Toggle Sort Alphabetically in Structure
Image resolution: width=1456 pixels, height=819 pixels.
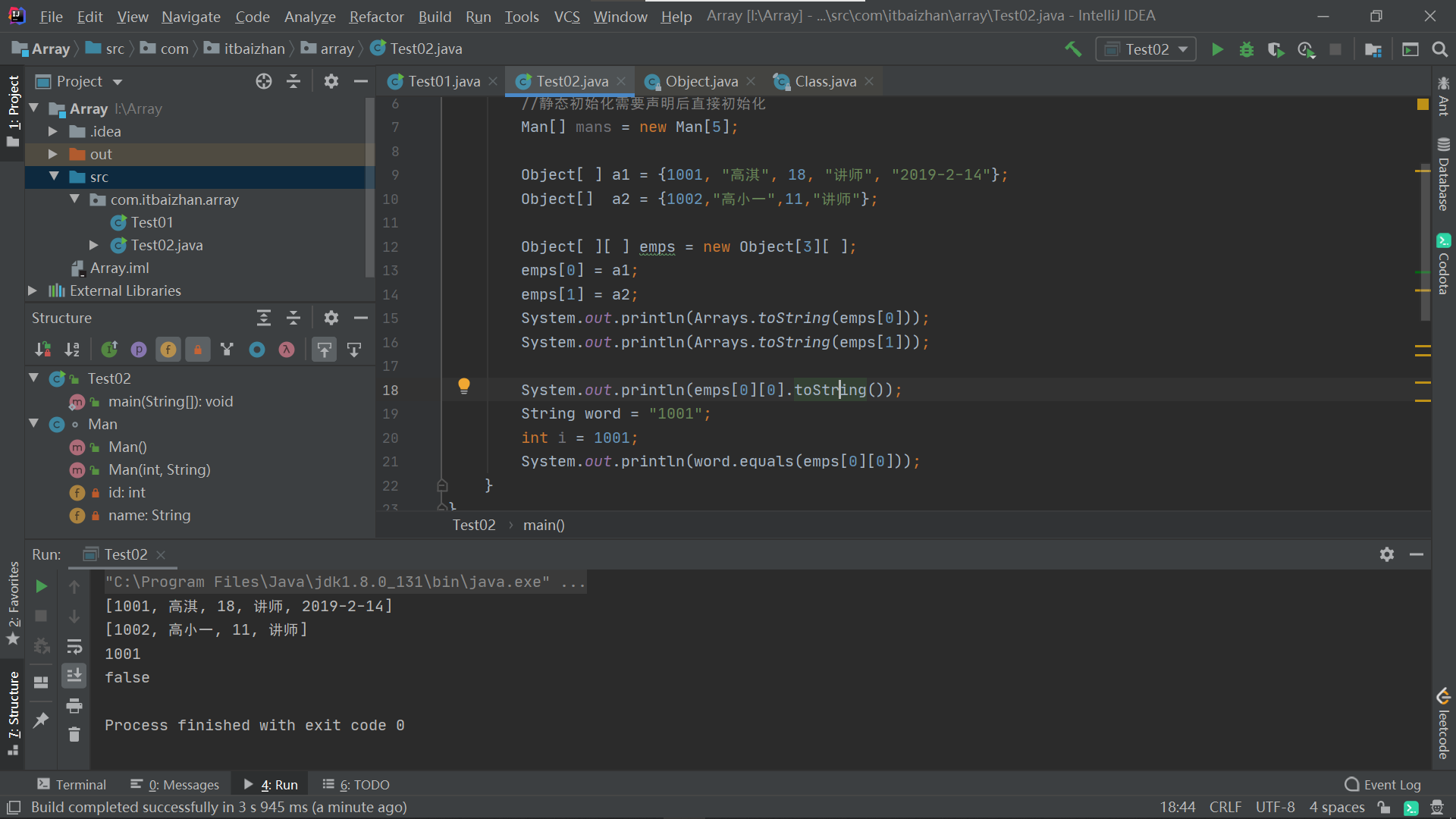point(73,350)
